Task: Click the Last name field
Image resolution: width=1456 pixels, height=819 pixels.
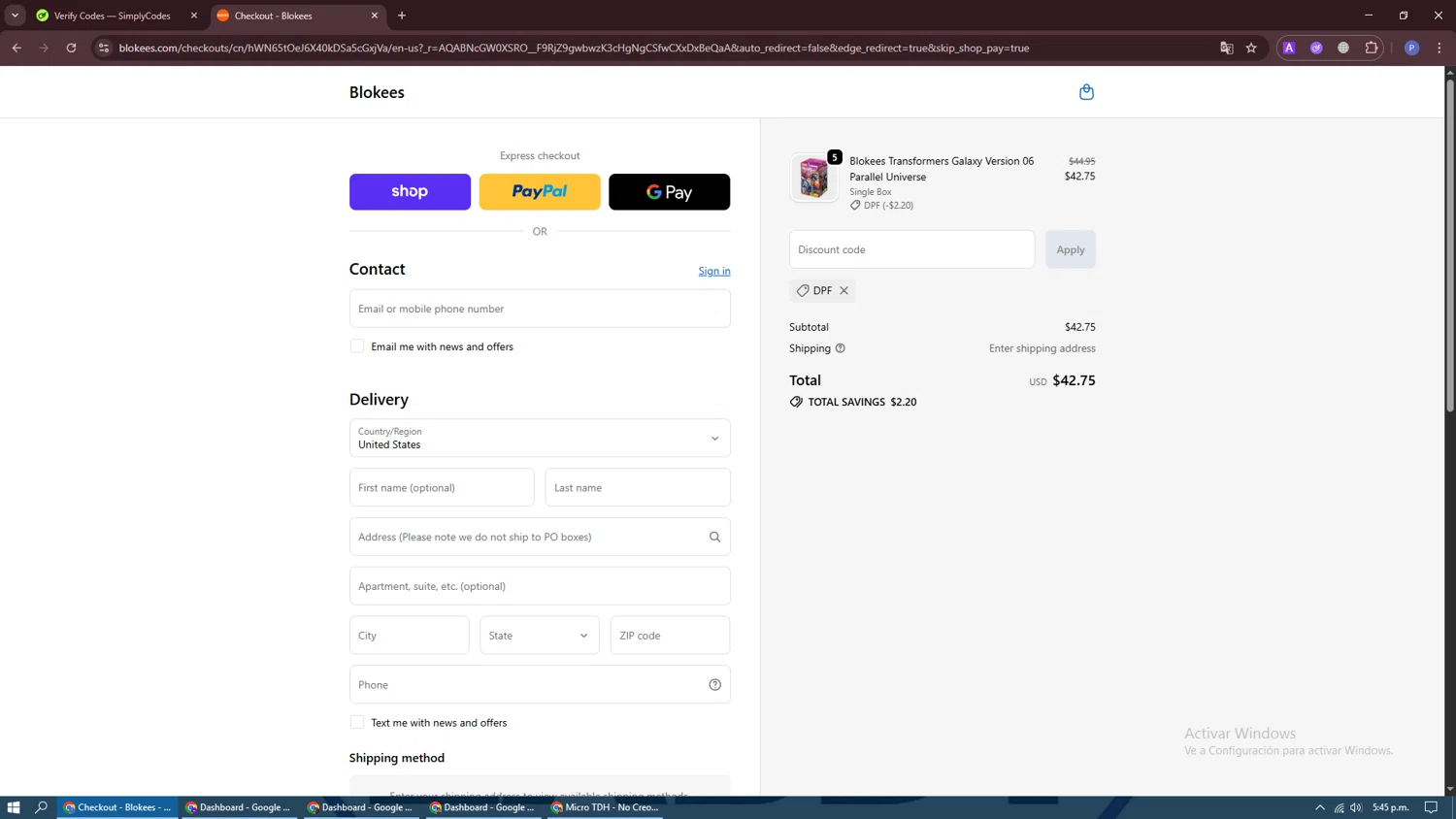Action: [x=638, y=487]
